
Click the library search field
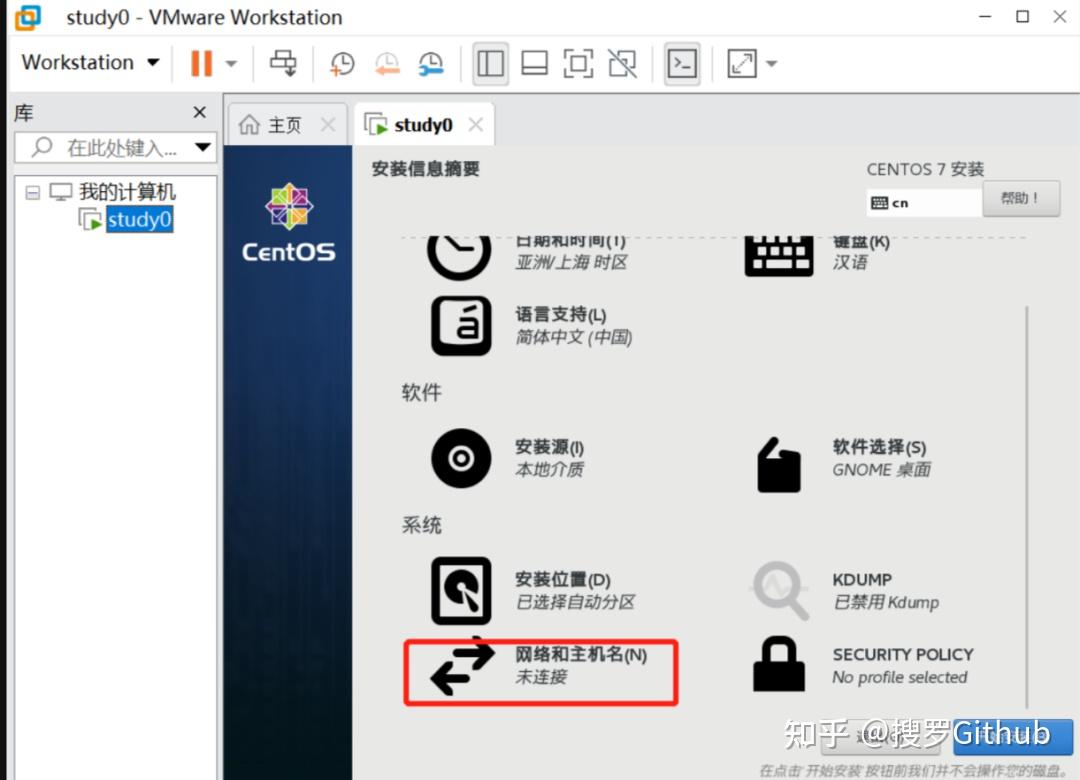(x=115, y=147)
